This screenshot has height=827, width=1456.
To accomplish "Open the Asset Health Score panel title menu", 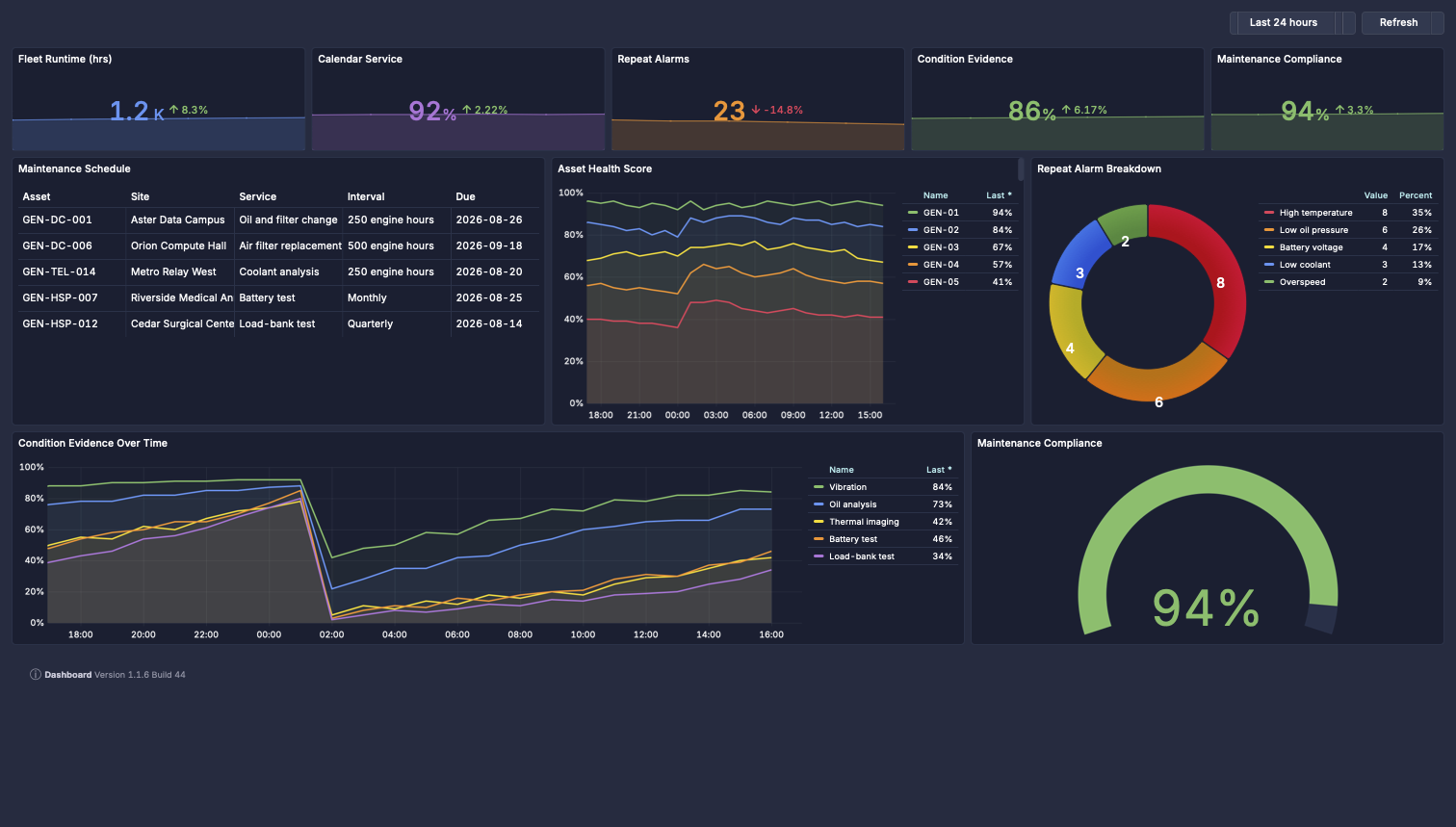I will tap(605, 168).
